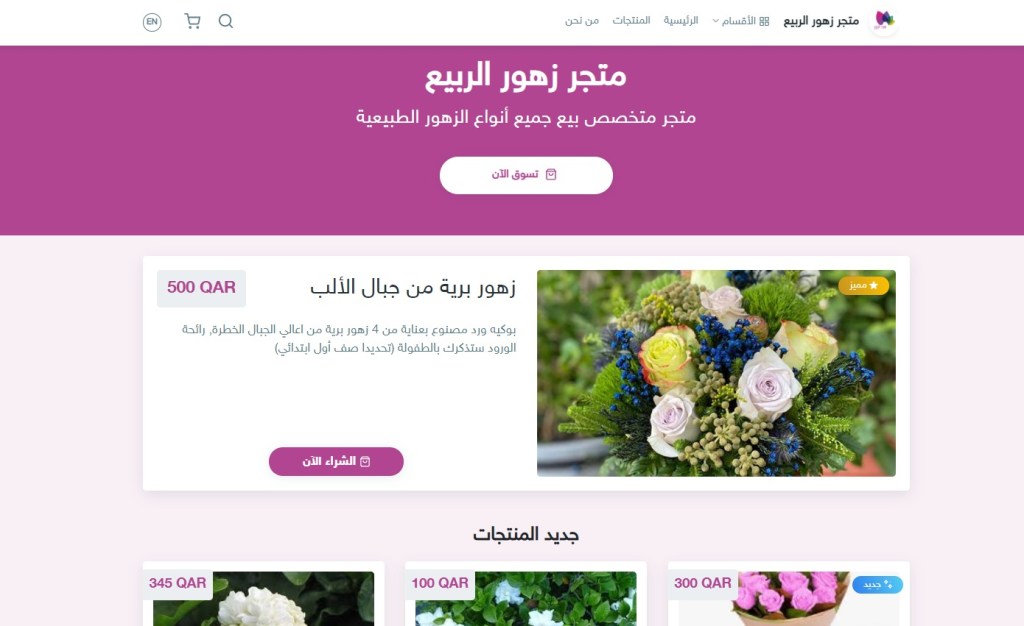Click the store logo icon in header
Image resolution: width=1024 pixels, height=626 pixels.
(x=884, y=21)
